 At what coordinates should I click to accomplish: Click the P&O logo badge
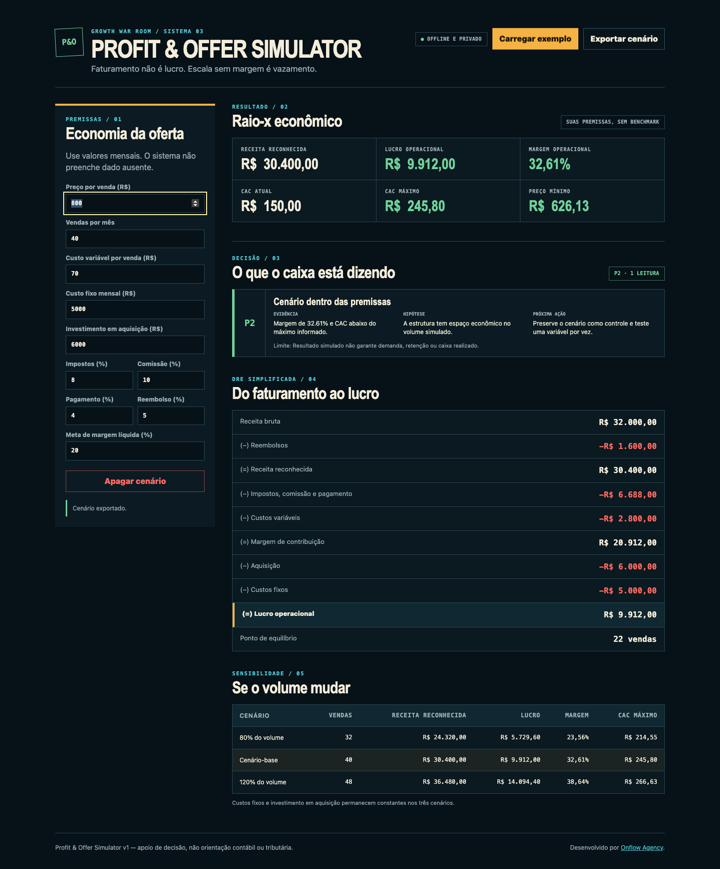(x=69, y=42)
